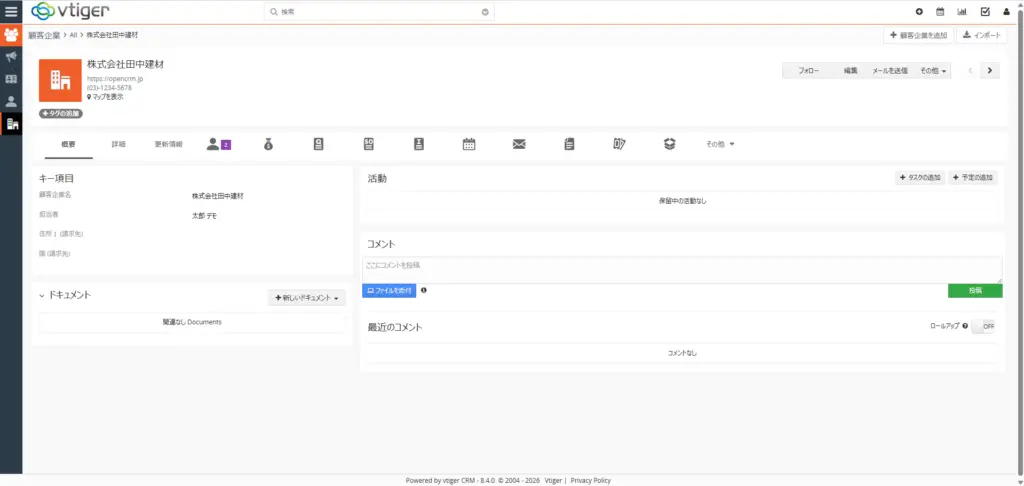Open the hamburger main menu

(11, 12)
